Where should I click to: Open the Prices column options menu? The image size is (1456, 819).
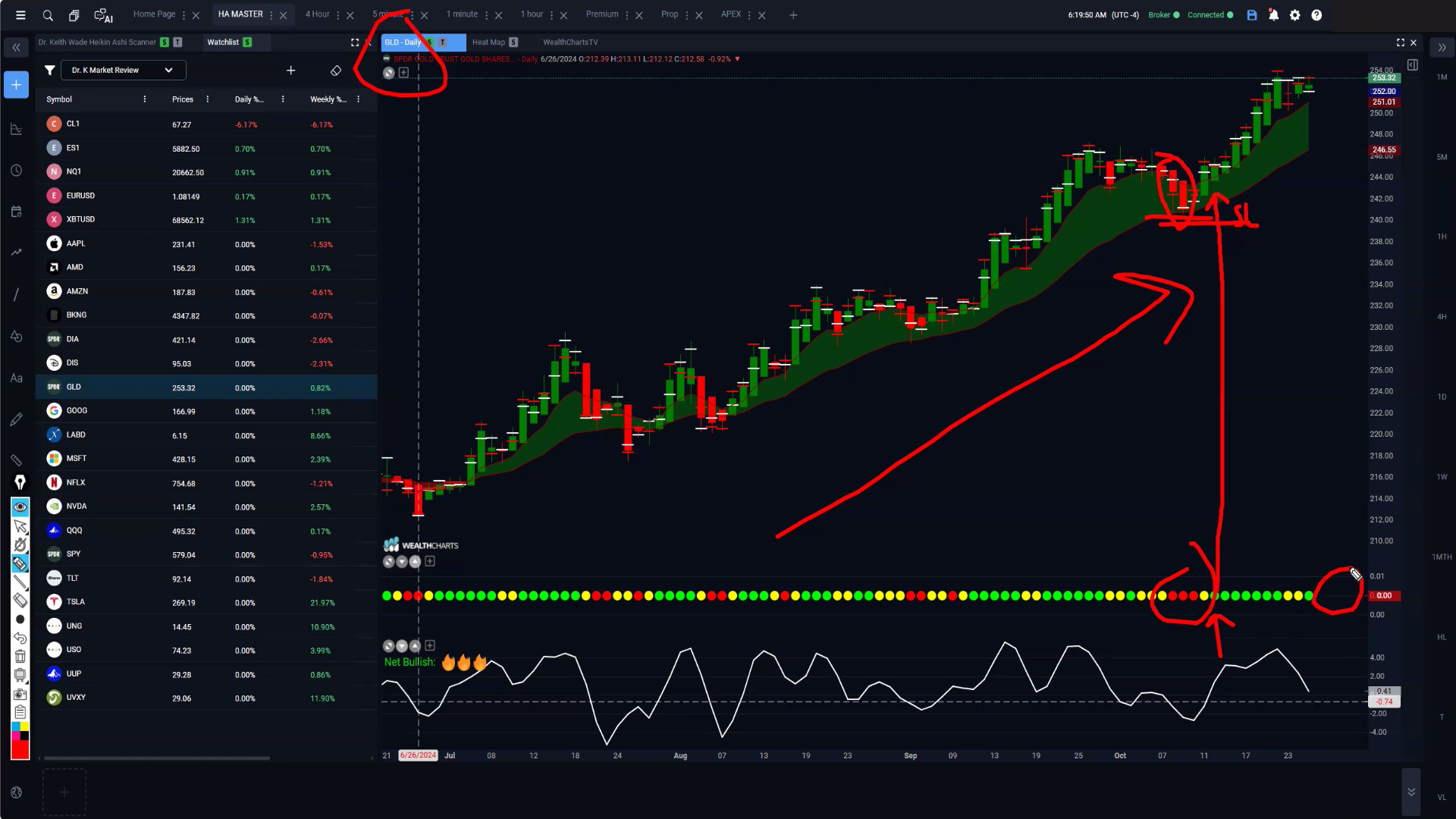207,99
